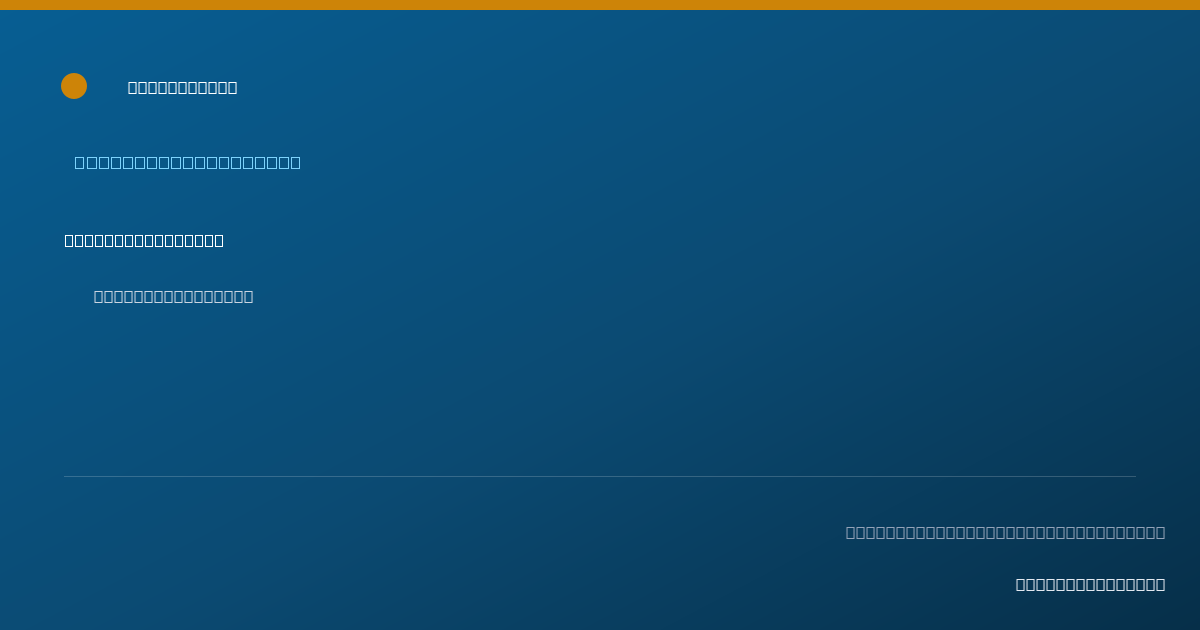Click the bold white heading line
The width and height of the screenshot is (1200, 630).
(144, 240)
